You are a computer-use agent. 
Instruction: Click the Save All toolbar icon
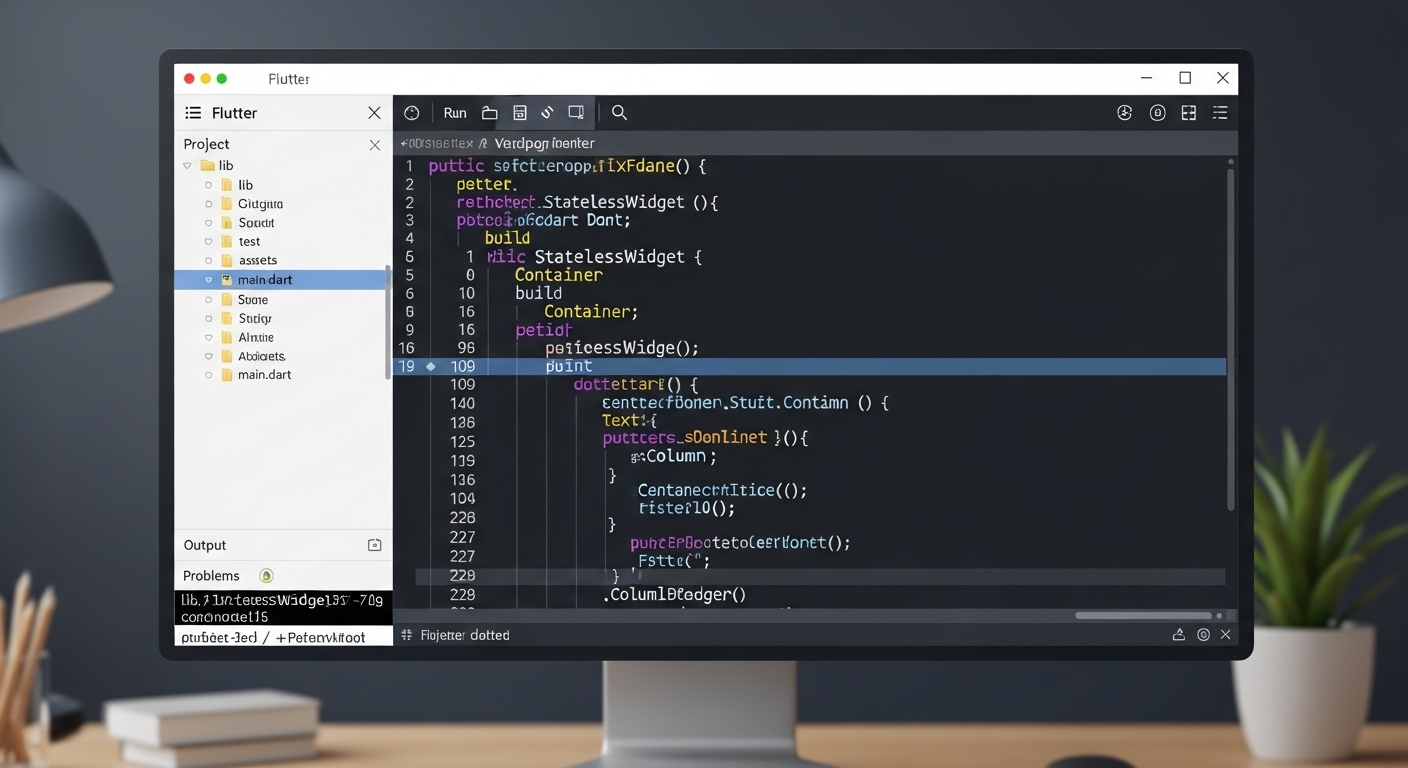click(520, 112)
